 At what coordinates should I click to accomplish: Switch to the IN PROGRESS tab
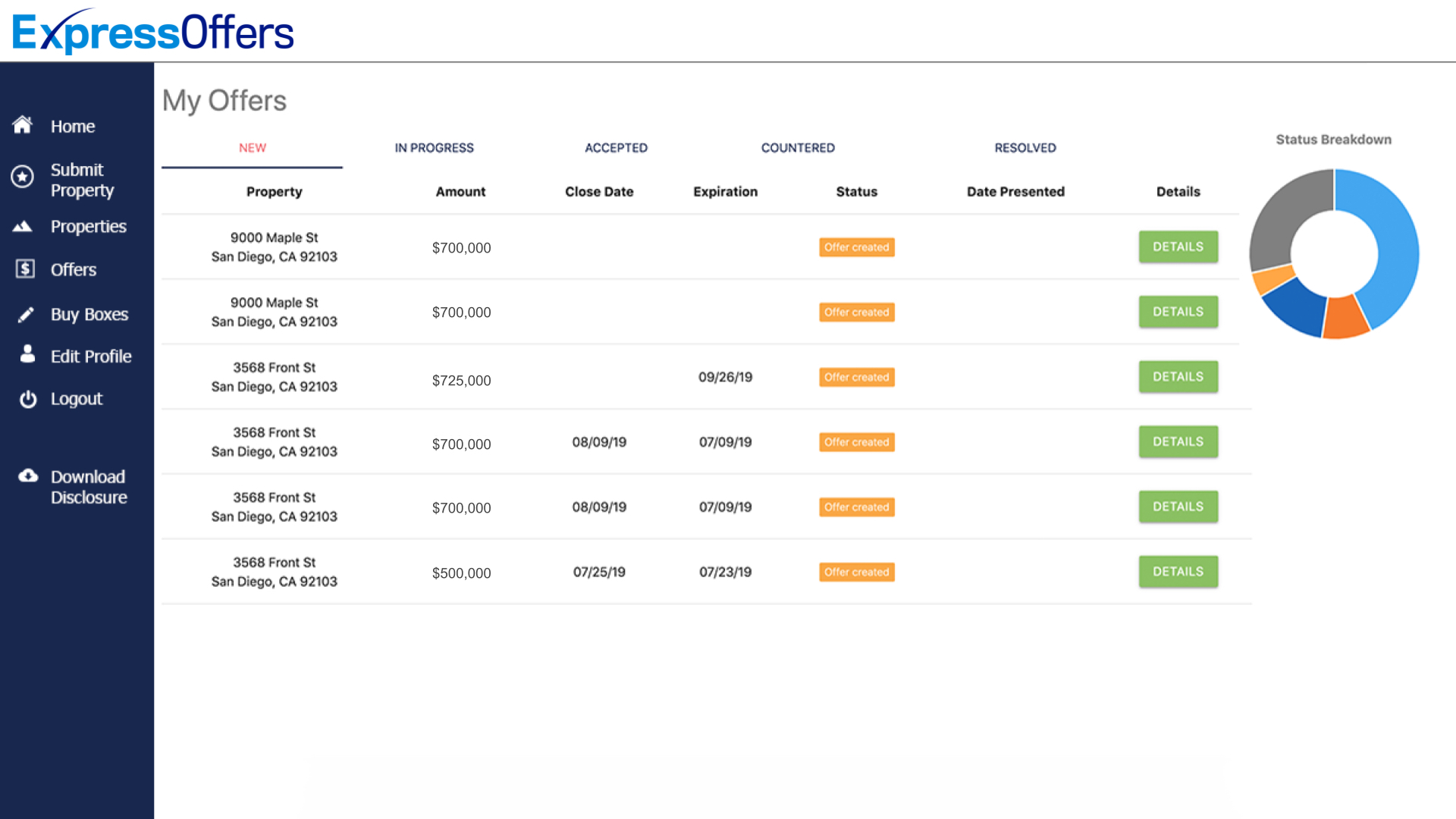point(433,148)
